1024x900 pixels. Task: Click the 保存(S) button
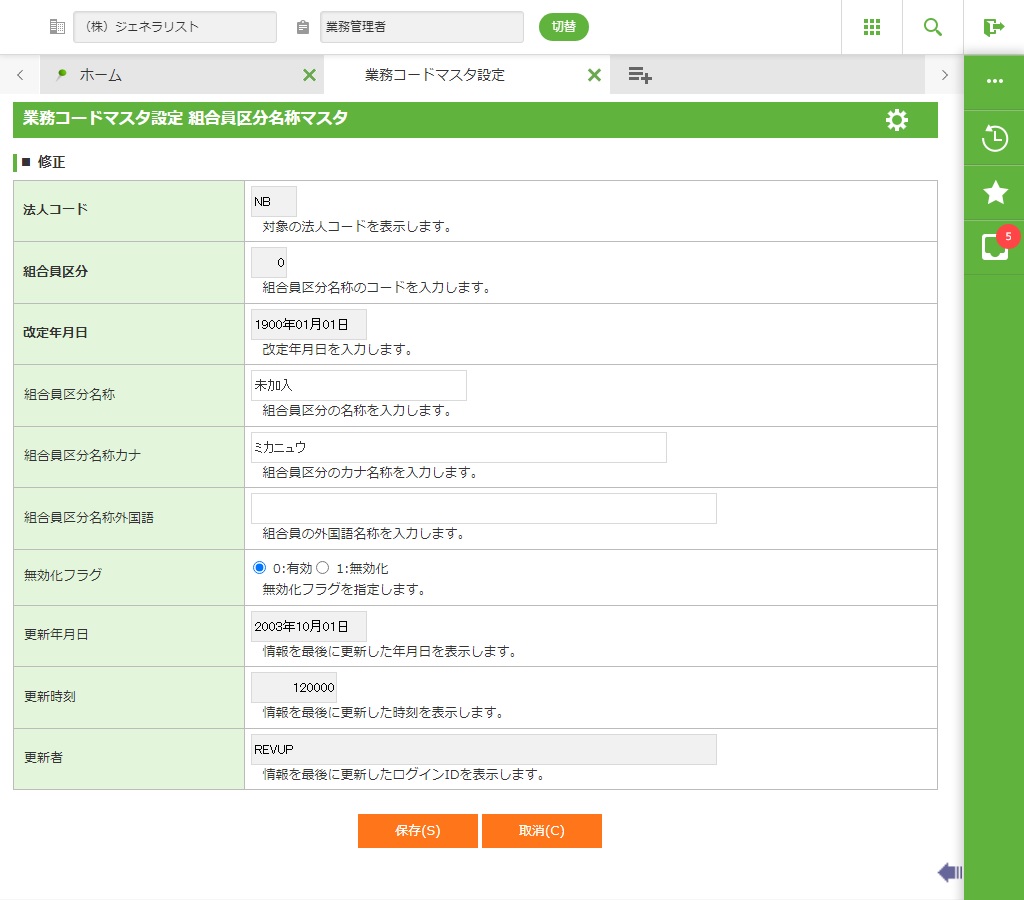tap(417, 831)
